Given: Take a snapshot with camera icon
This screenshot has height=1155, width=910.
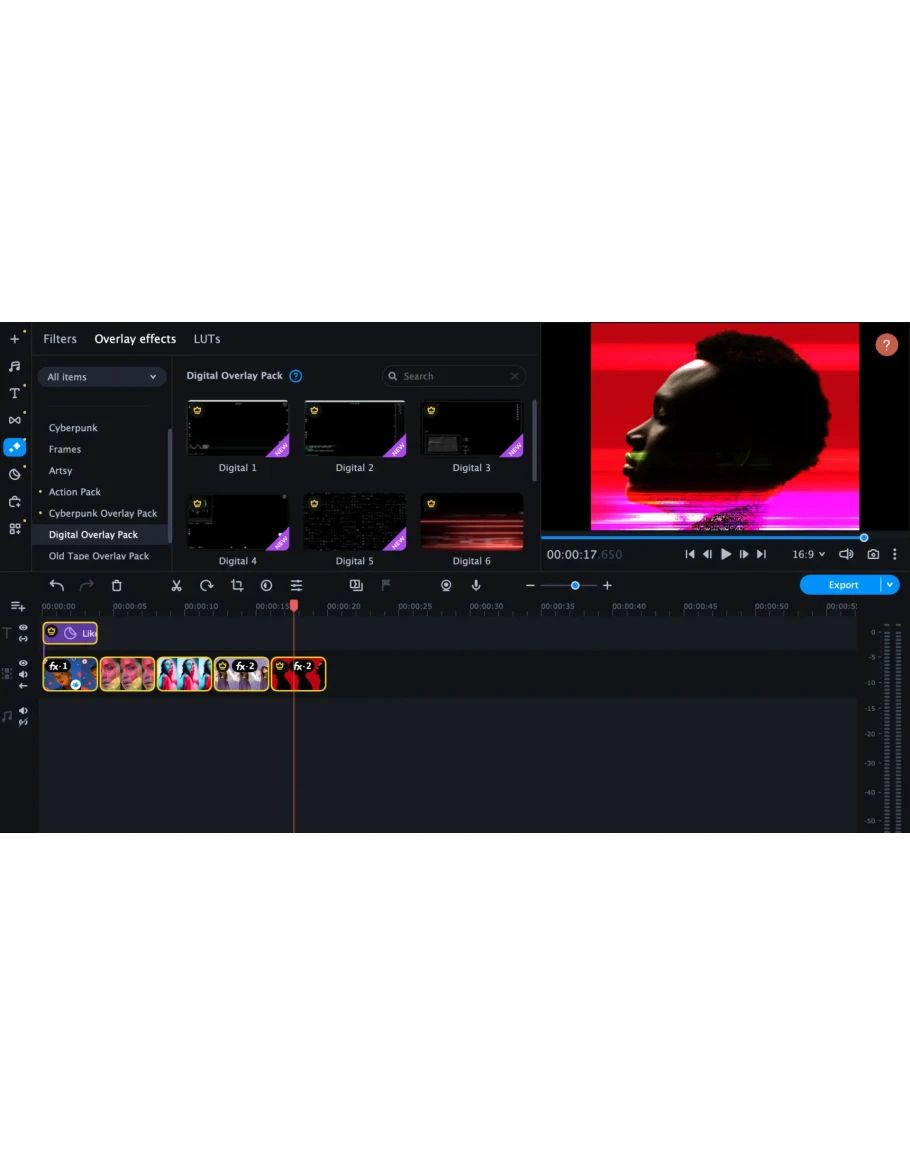Looking at the screenshot, I should coord(873,554).
